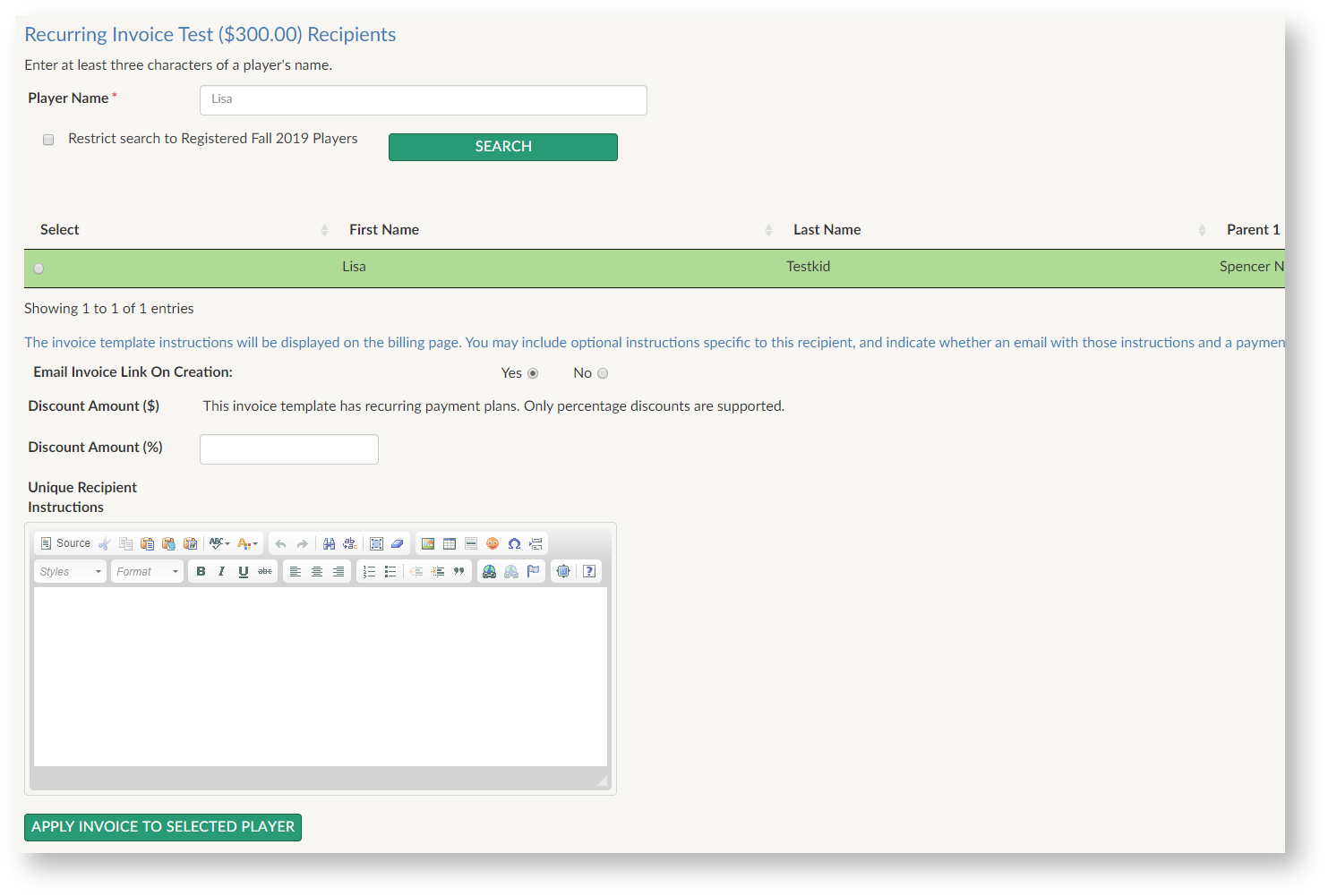Screen dimensions: 1328x896
Task: Select the radio button for Lisa Testkid
Action: point(39,269)
